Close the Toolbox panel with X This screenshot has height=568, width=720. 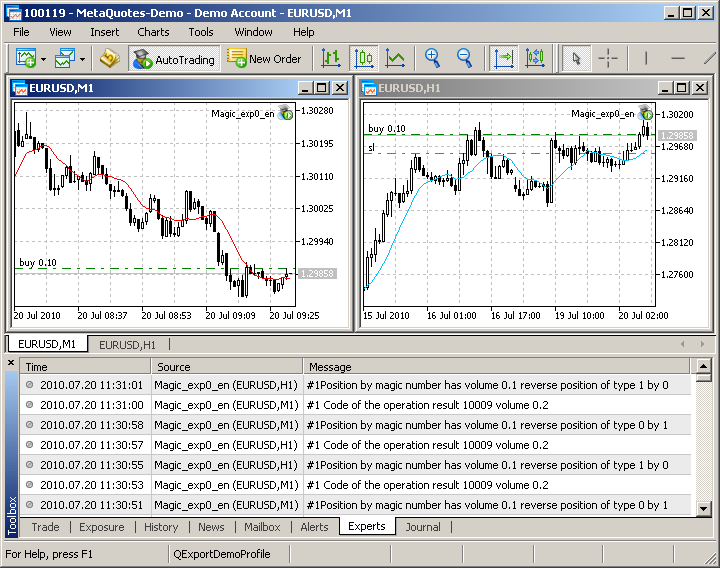click(x=11, y=363)
